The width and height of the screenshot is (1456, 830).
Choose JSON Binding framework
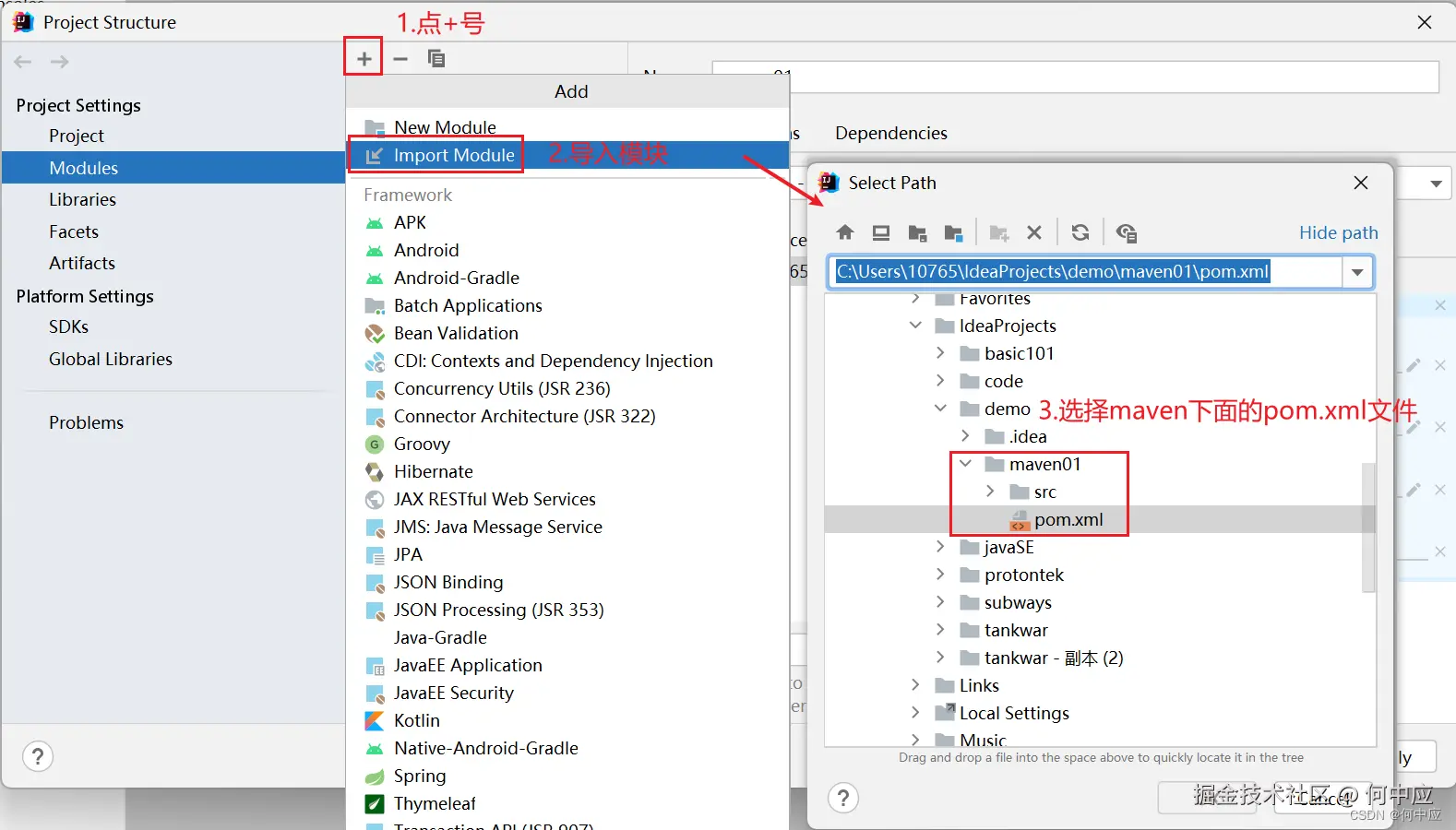click(448, 582)
